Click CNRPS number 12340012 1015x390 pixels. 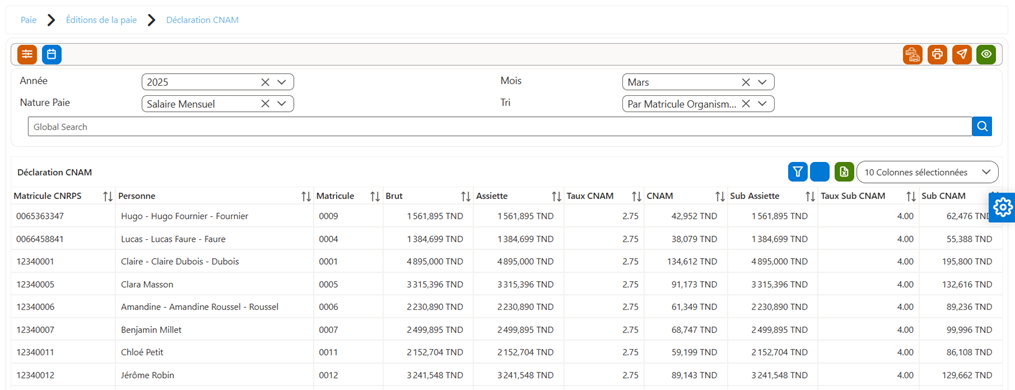point(35,375)
